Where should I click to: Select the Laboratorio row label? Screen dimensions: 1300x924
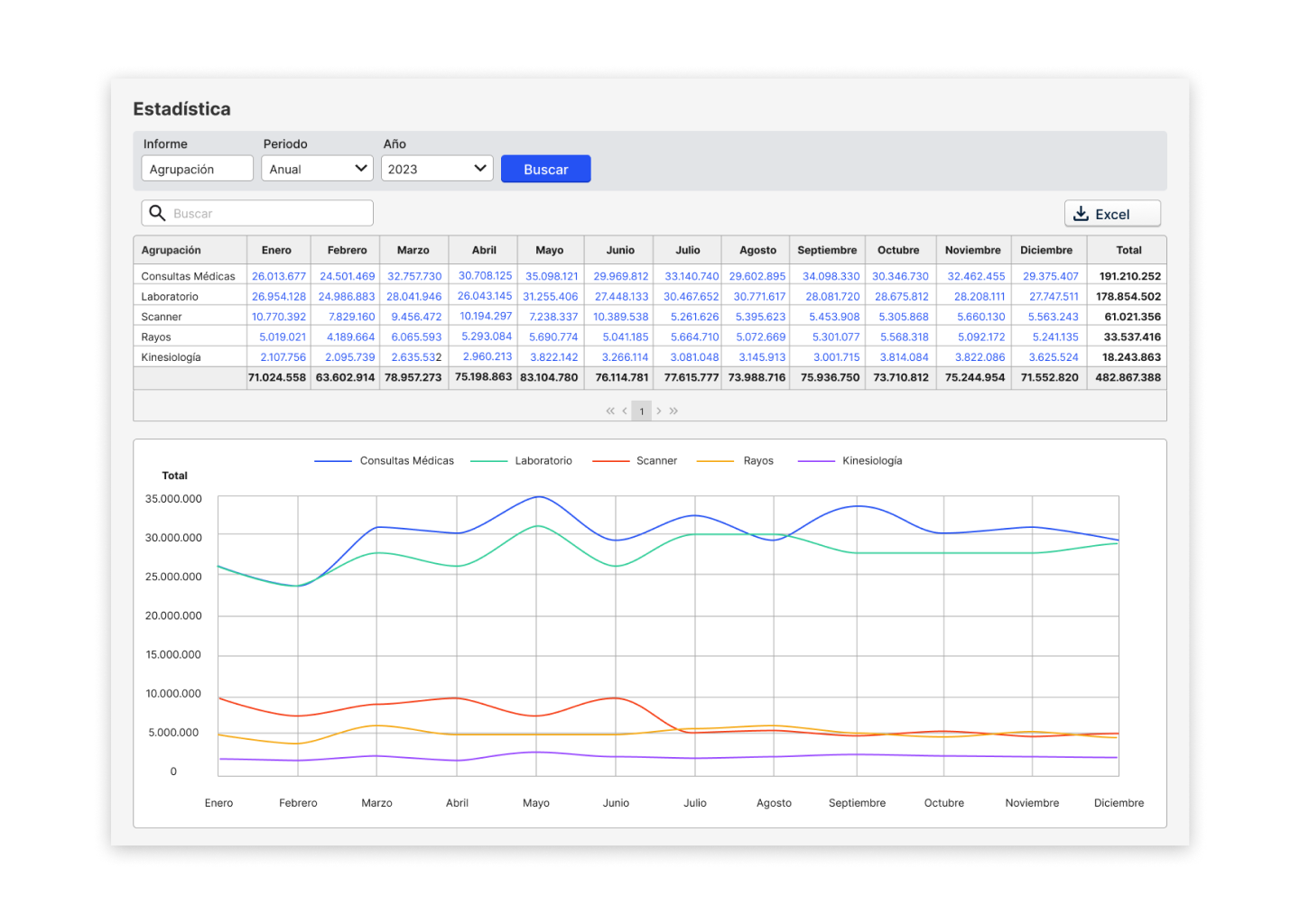click(x=170, y=296)
